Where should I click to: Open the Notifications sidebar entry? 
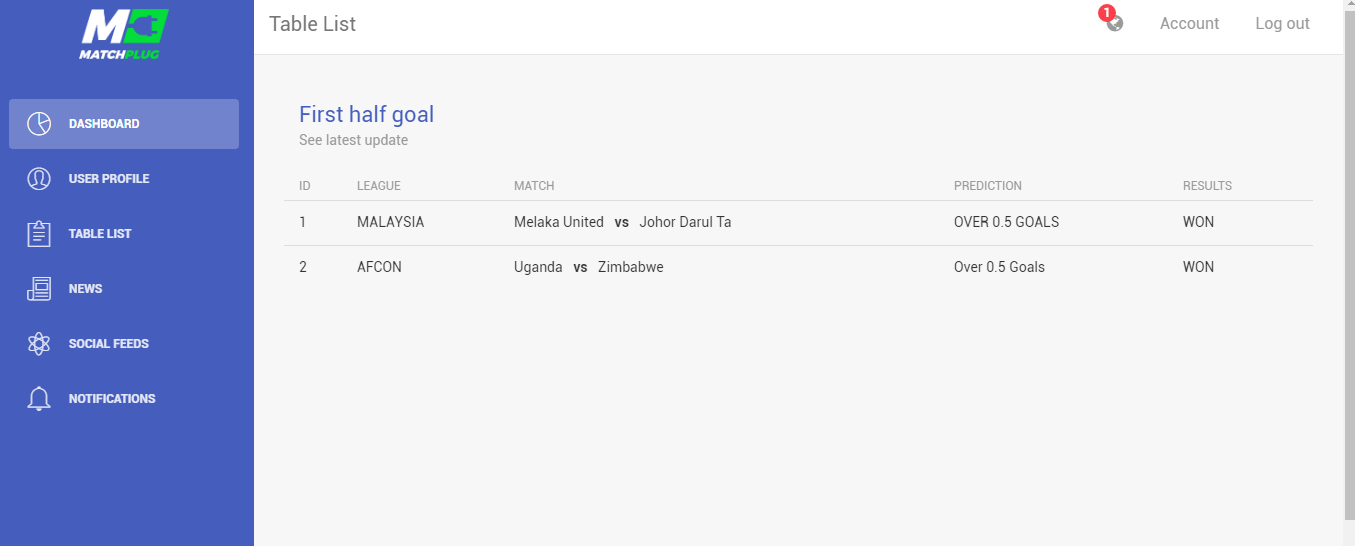pyautogui.click(x=124, y=399)
